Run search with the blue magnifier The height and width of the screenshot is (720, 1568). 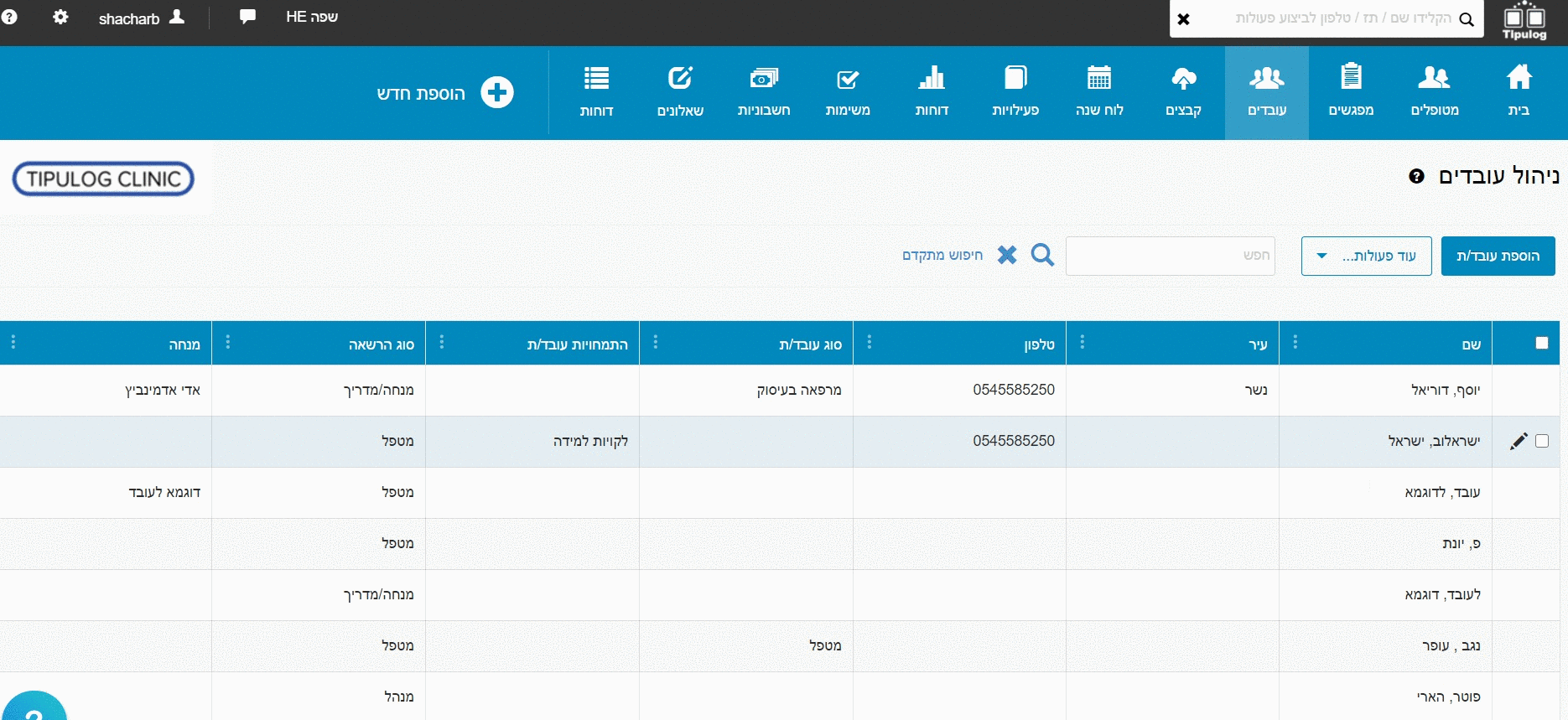point(1042,255)
